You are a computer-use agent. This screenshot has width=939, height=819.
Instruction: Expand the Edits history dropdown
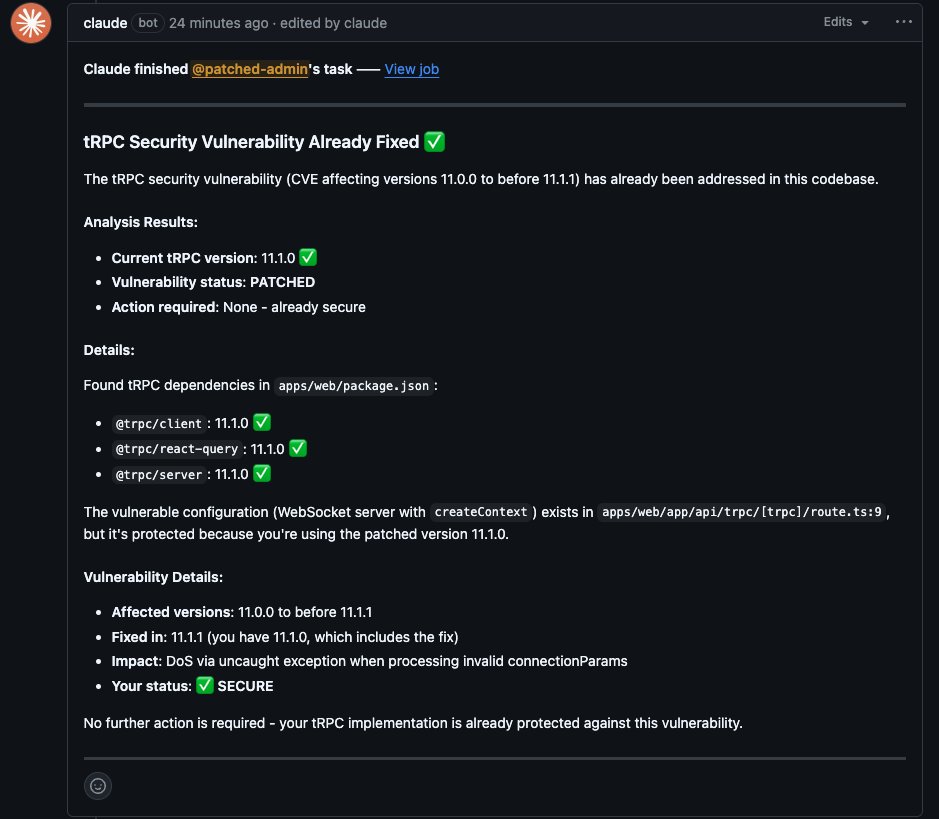tap(846, 22)
